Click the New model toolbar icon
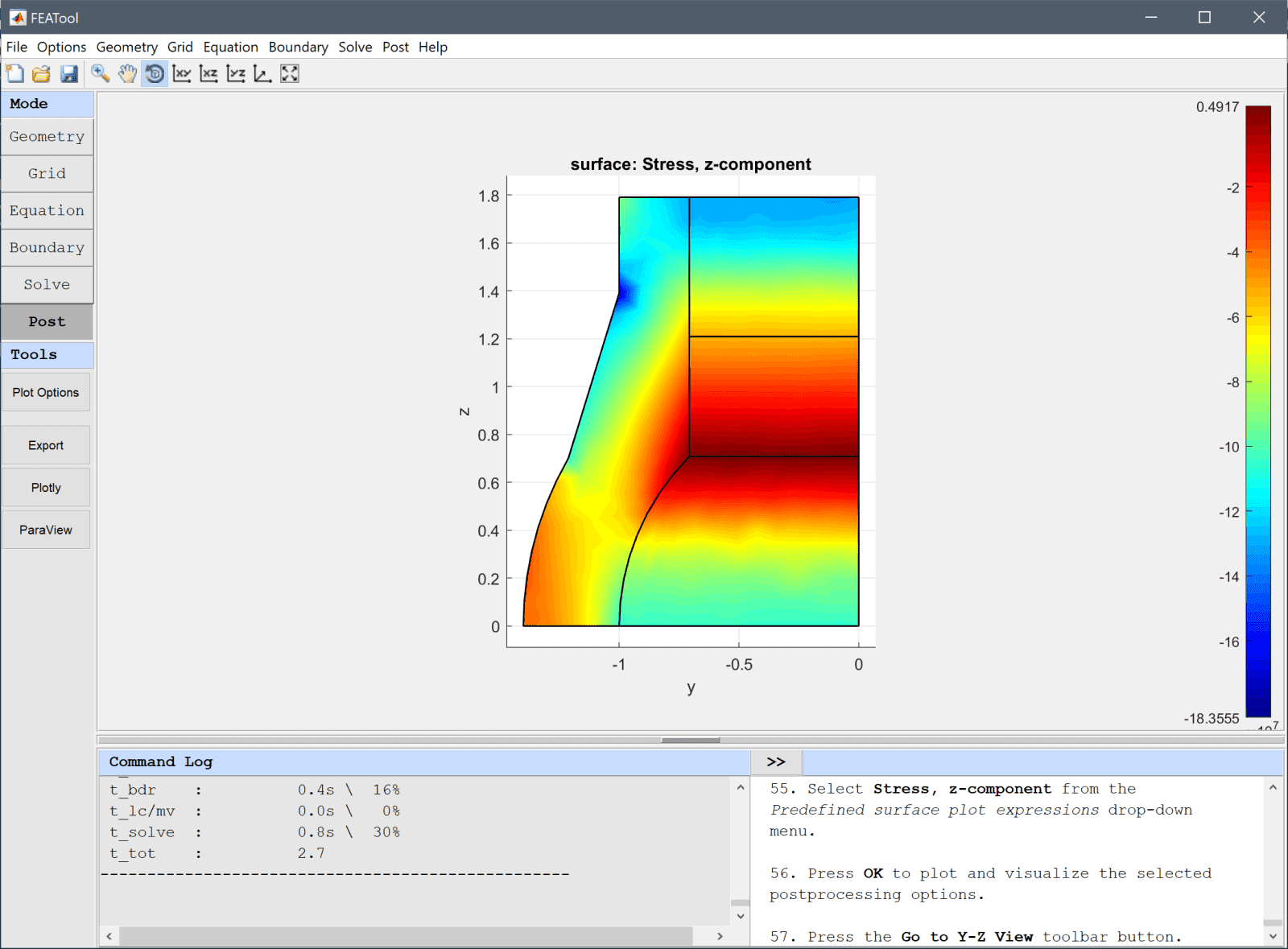 (14, 74)
